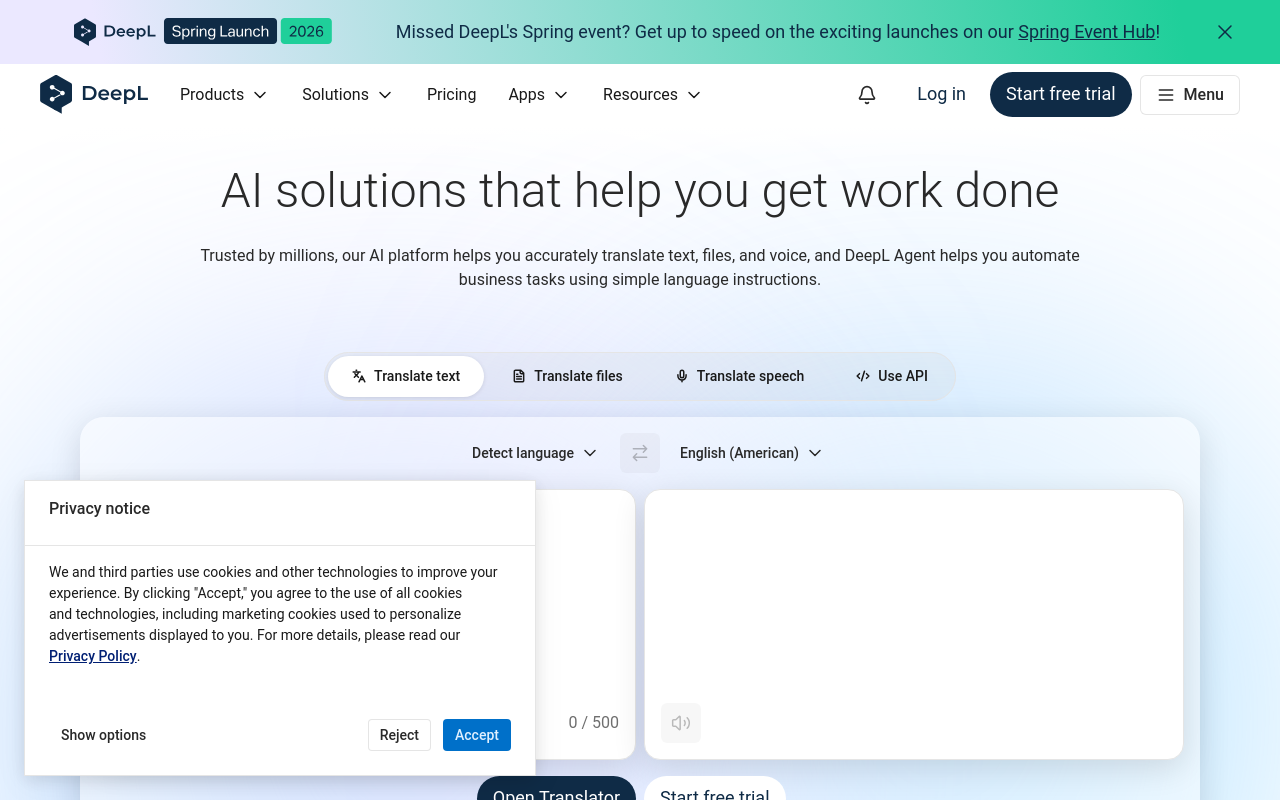This screenshot has height=800, width=1280.
Task: Click the Open Translator button
Action: [x=556, y=790]
